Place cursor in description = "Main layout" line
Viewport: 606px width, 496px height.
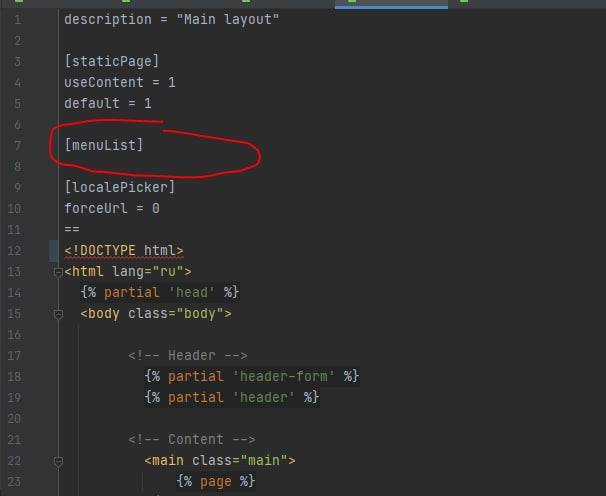pyautogui.click(x=172, y=19)
